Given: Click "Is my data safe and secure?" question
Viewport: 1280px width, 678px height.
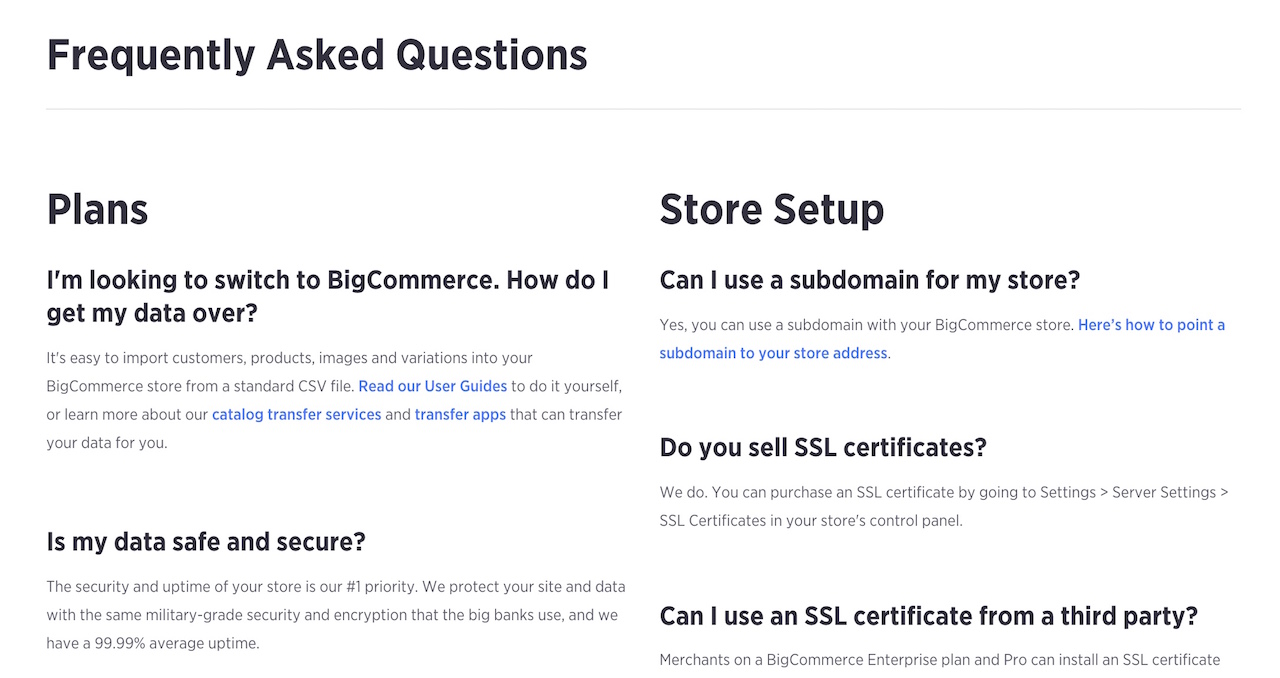Looking at the screenshot, I should 206,542.
